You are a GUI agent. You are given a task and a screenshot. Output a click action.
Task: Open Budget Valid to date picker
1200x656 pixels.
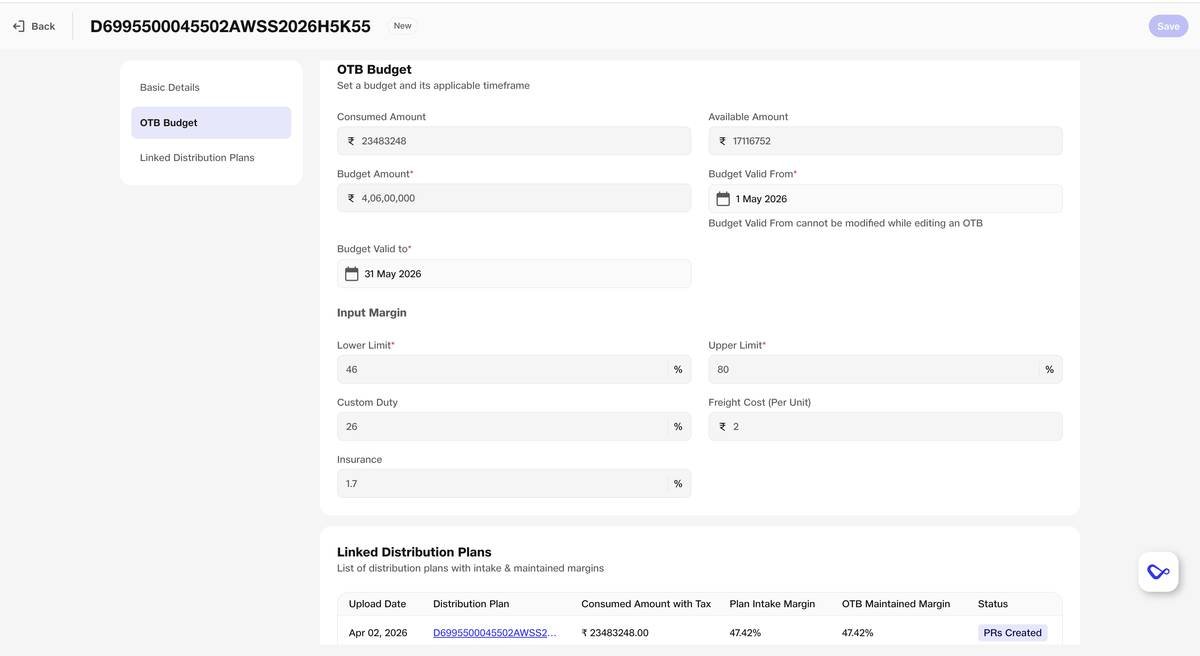(514, 274)
